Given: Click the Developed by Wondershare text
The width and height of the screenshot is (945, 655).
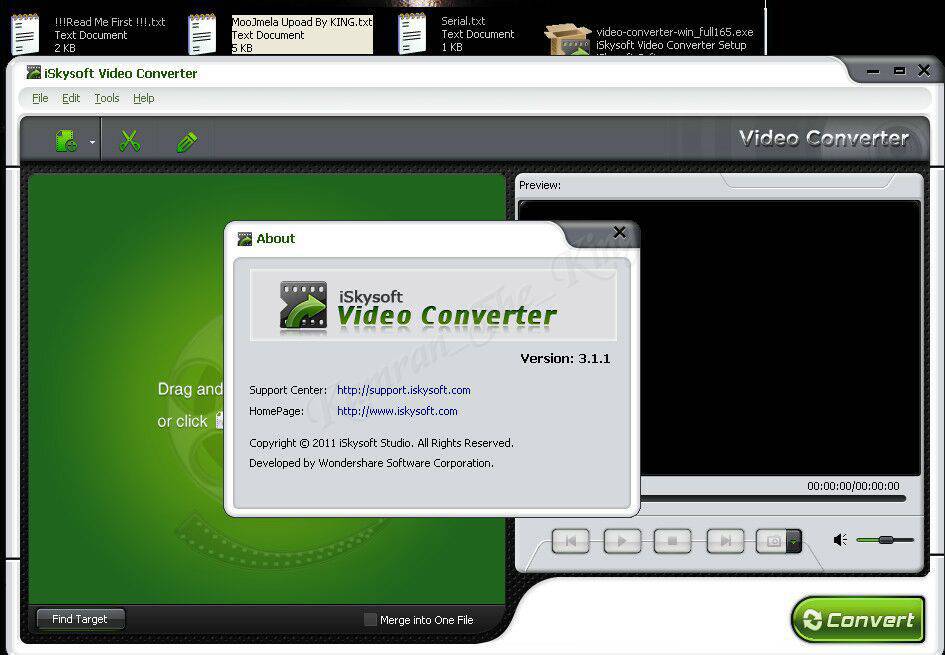Looking at the screenshot, I should pos(371,463).
